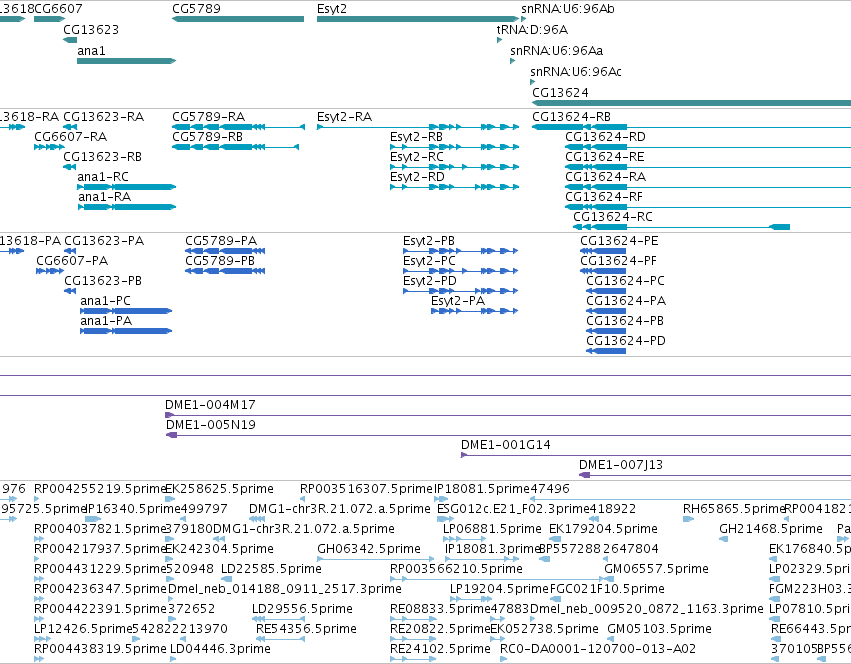Select EST LP06881.5prime
This screenshot has width=851, height=664.
(x=492, y=529)
